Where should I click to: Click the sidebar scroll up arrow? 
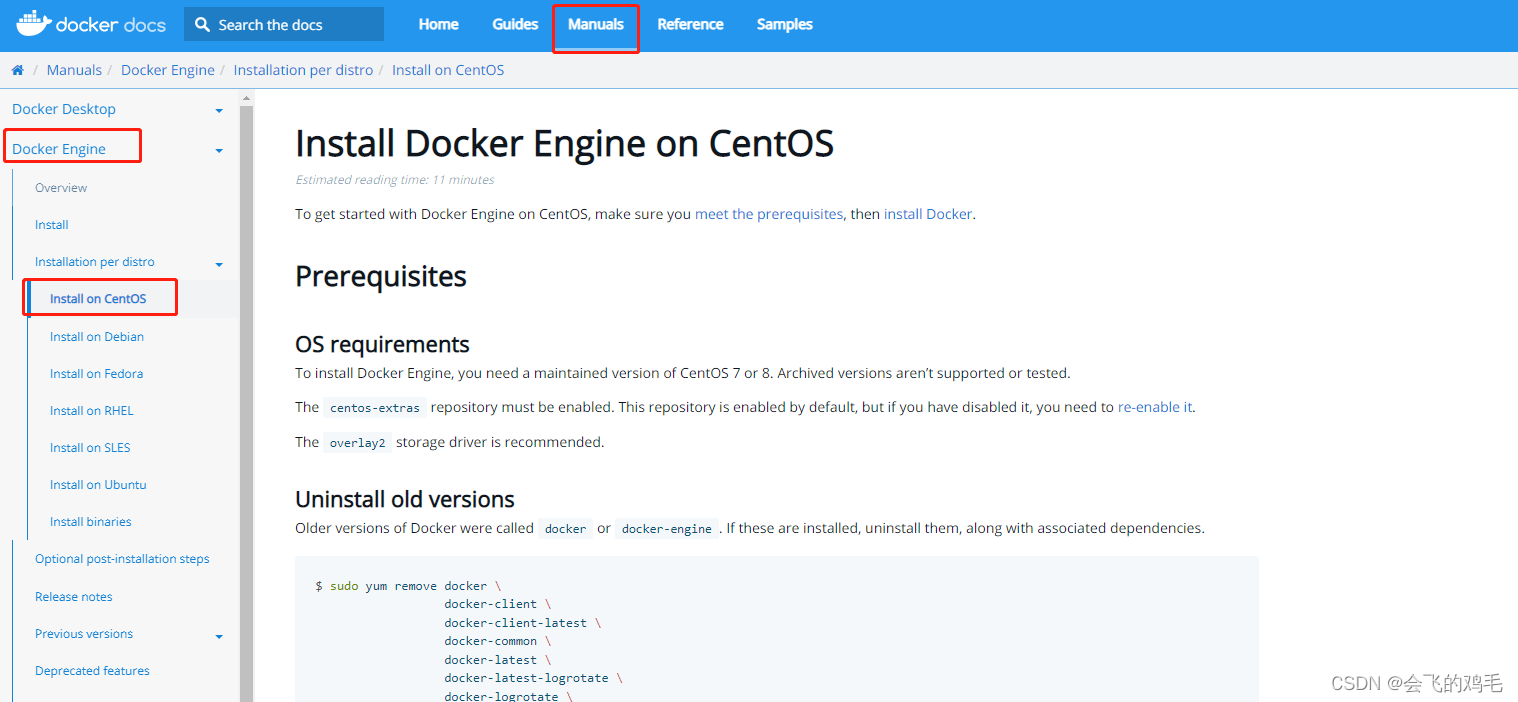click(x=246, y=98)
